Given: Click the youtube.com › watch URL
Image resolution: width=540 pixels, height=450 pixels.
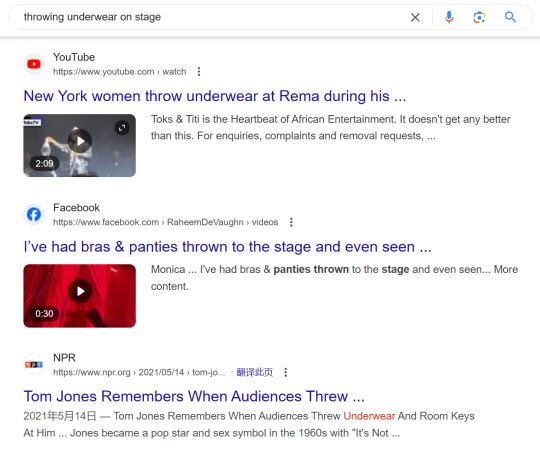Looking at the screenshot, I should click(x=120, y=72).
